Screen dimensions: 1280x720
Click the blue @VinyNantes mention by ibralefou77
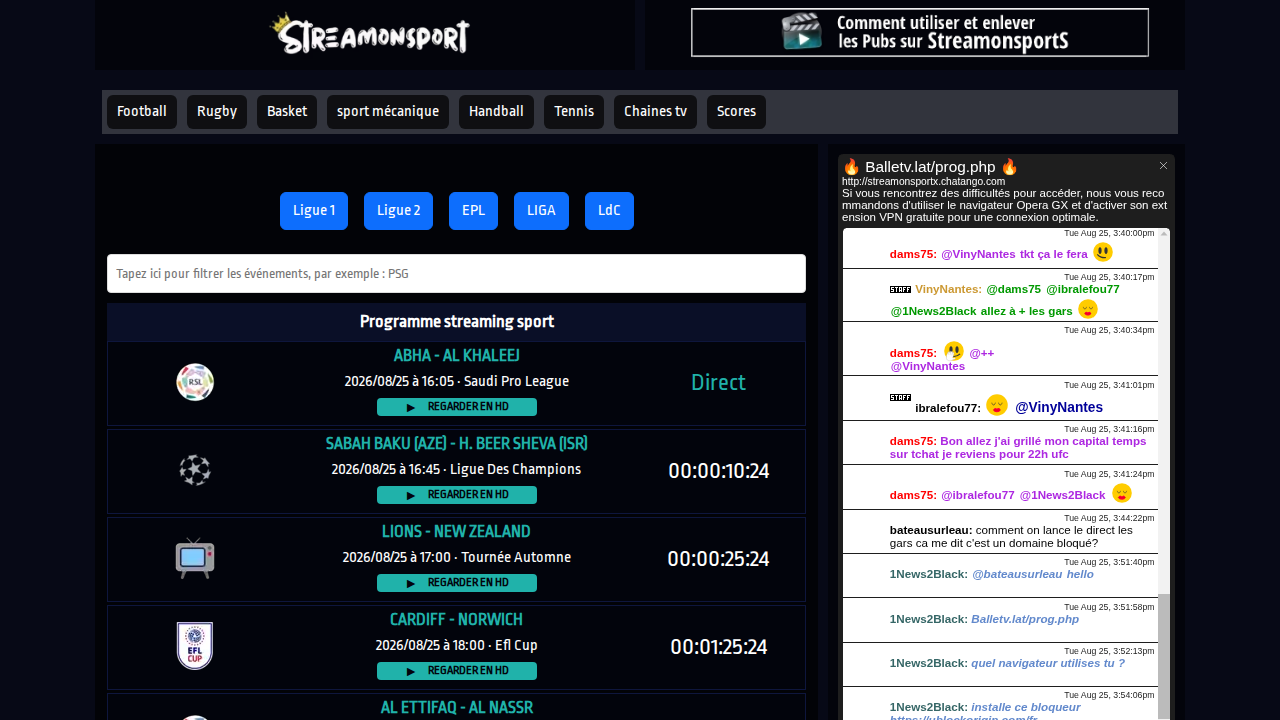tap(1059, 407)
